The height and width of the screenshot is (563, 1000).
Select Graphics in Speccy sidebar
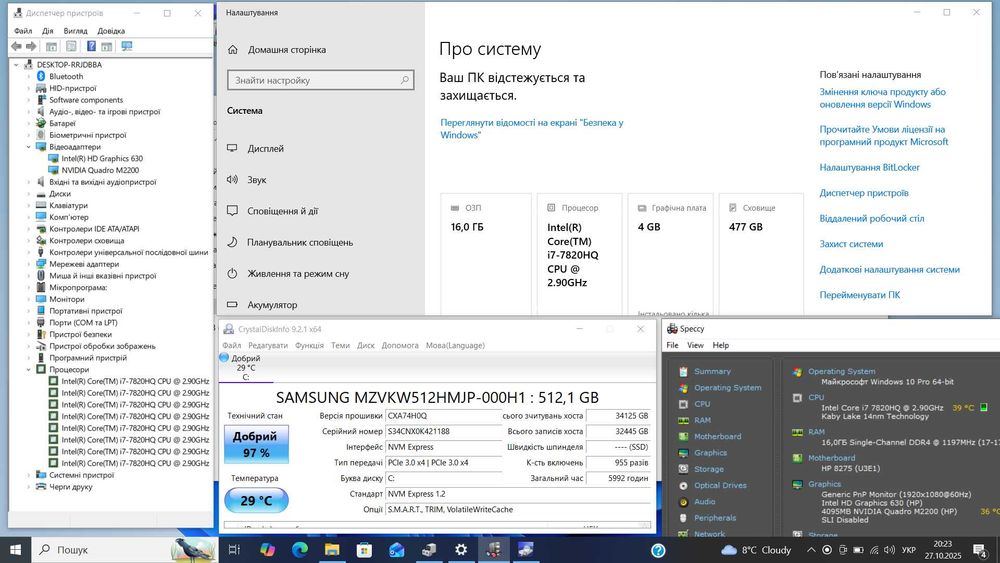710,453
